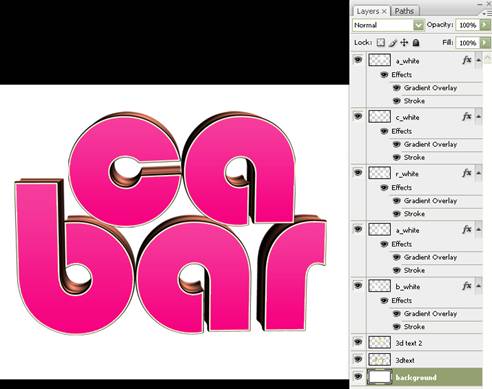Toggle Gradient Overlay eye under r_white layer
This screenshot has height=389, width=492.
tap(397, 201)
